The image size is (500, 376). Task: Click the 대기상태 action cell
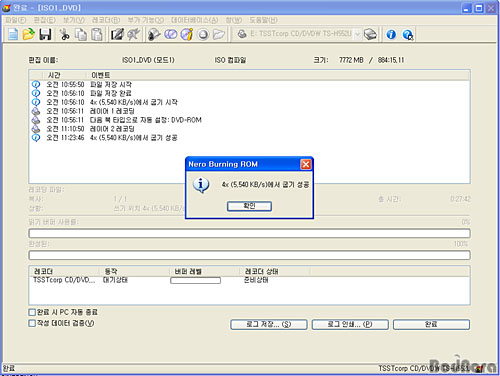pos(115,280)
